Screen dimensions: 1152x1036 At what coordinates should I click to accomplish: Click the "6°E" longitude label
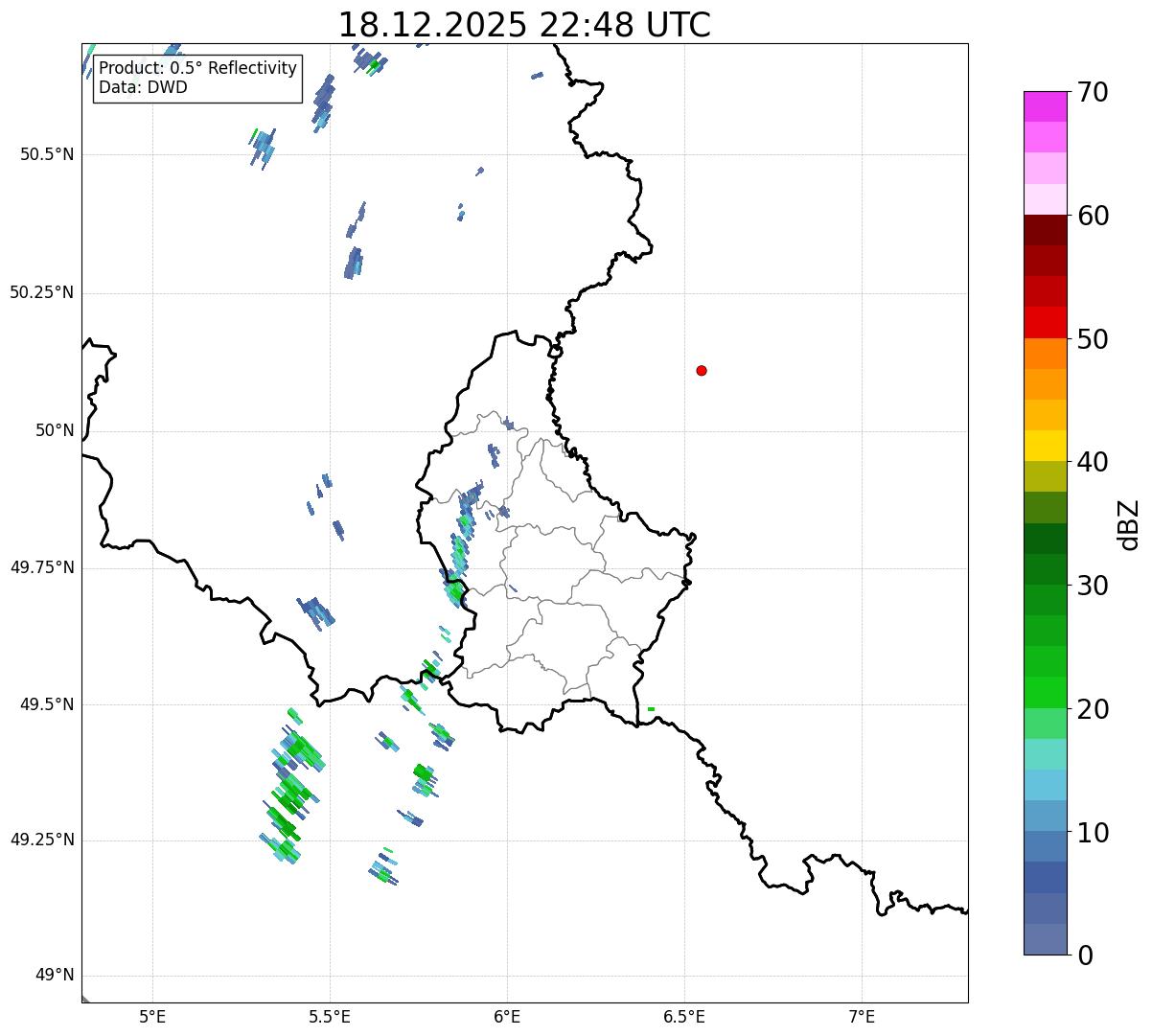pos(508,1016)
